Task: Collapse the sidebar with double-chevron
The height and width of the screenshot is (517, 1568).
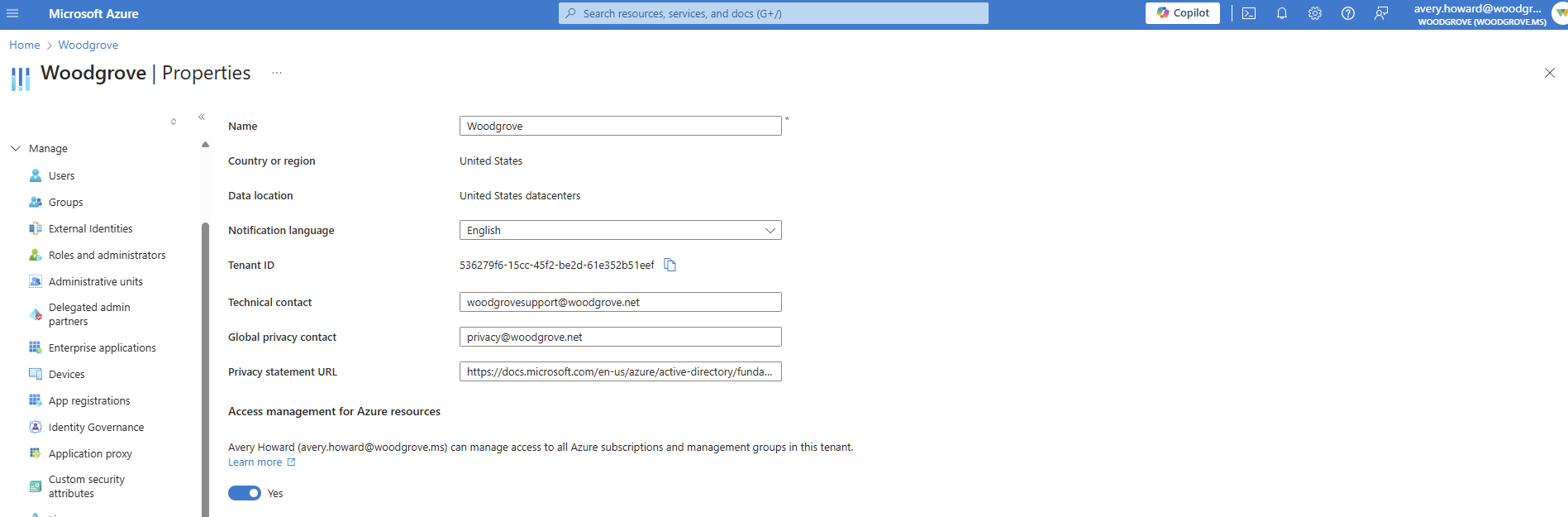Action: (x=202, y=117)
